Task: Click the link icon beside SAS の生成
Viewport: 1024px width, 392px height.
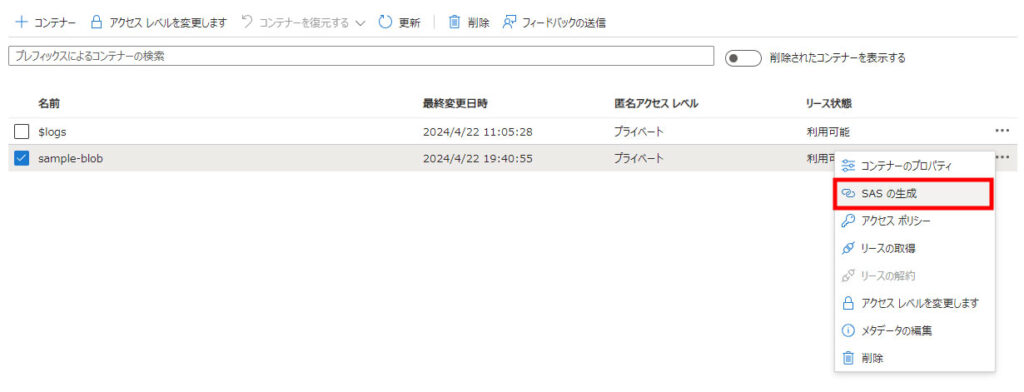Action: (x=848, y=194)
